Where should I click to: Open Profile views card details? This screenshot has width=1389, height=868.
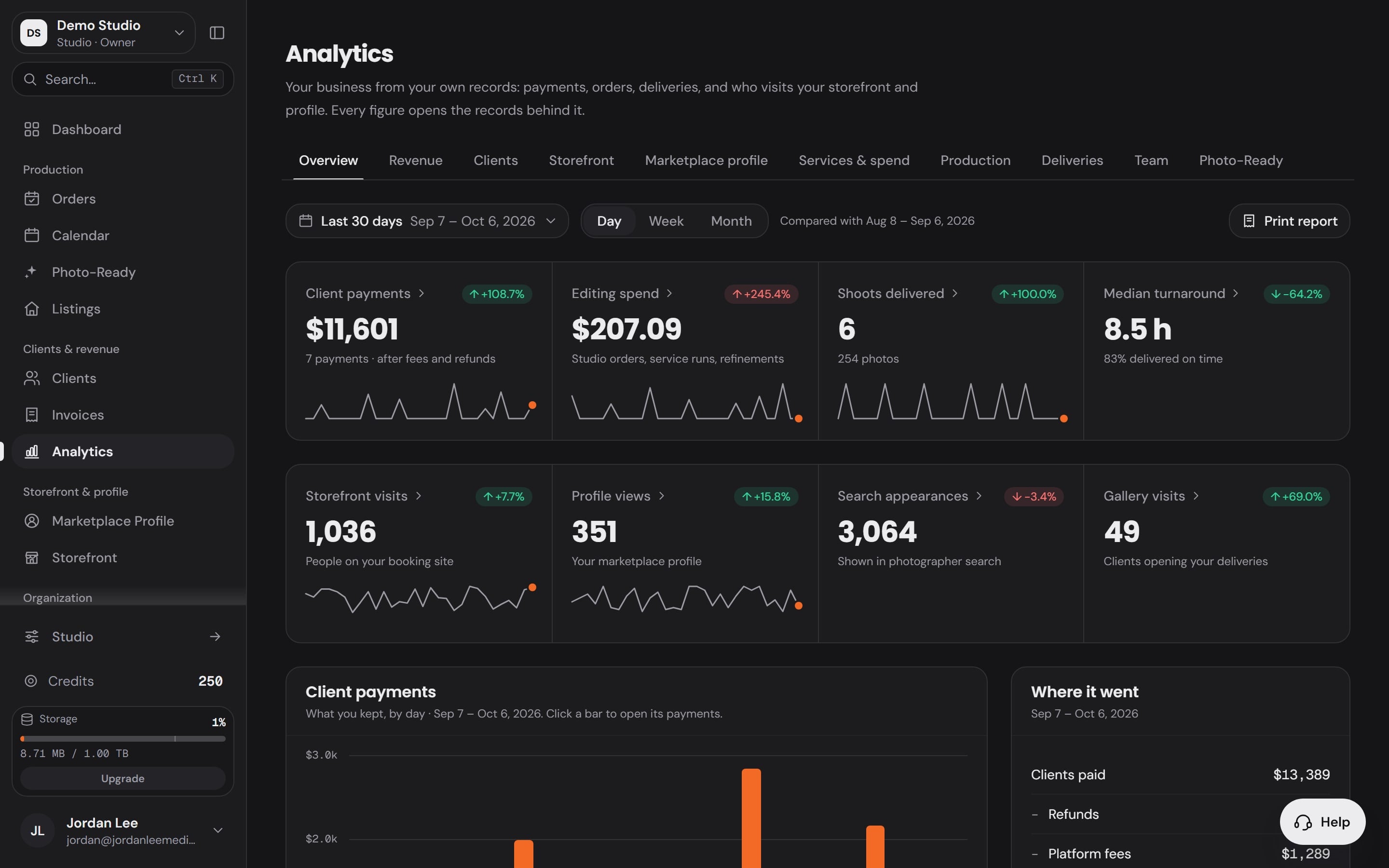(618, 496)
